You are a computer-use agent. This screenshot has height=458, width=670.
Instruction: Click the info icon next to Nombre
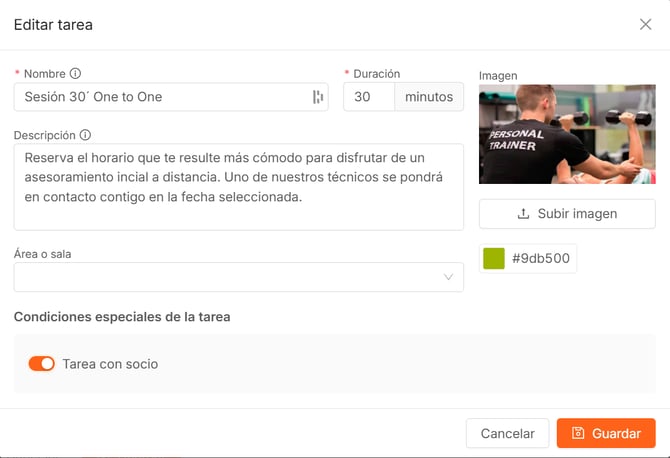pos(75,74)
